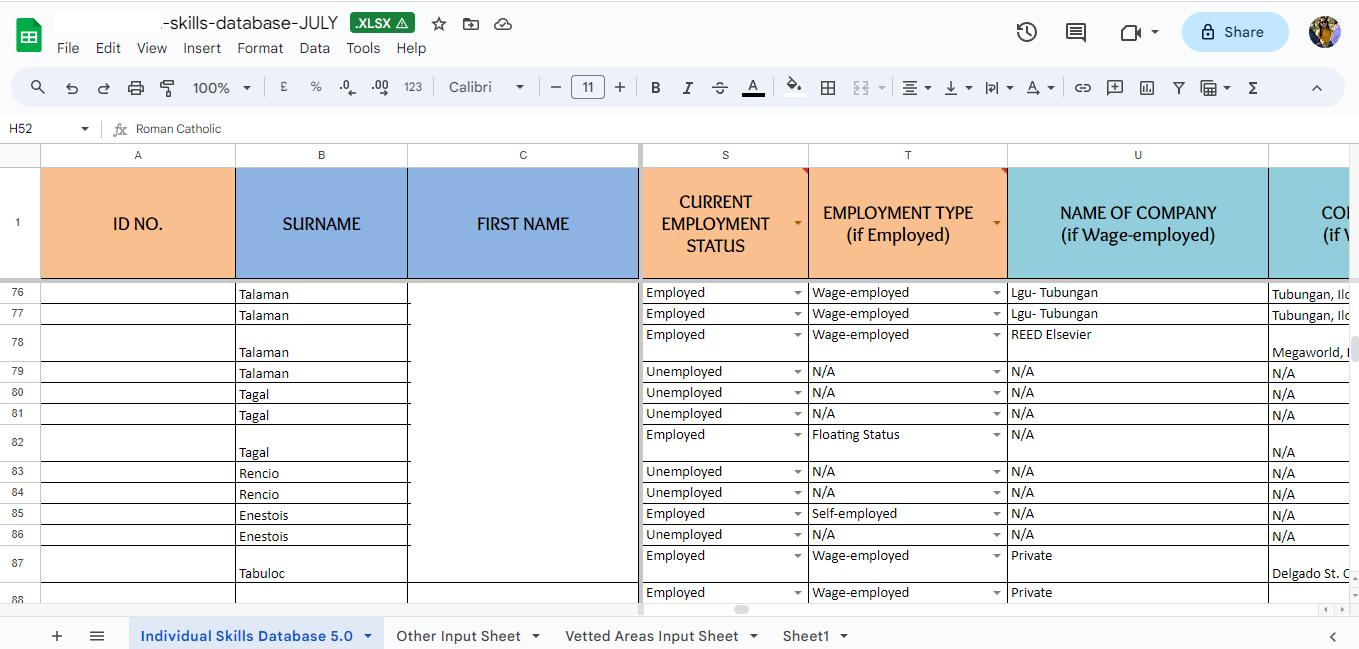Open version history clock icon
Viewport: 1359px width, 649px height.
pyautogui.click(x=1026, y=32)
